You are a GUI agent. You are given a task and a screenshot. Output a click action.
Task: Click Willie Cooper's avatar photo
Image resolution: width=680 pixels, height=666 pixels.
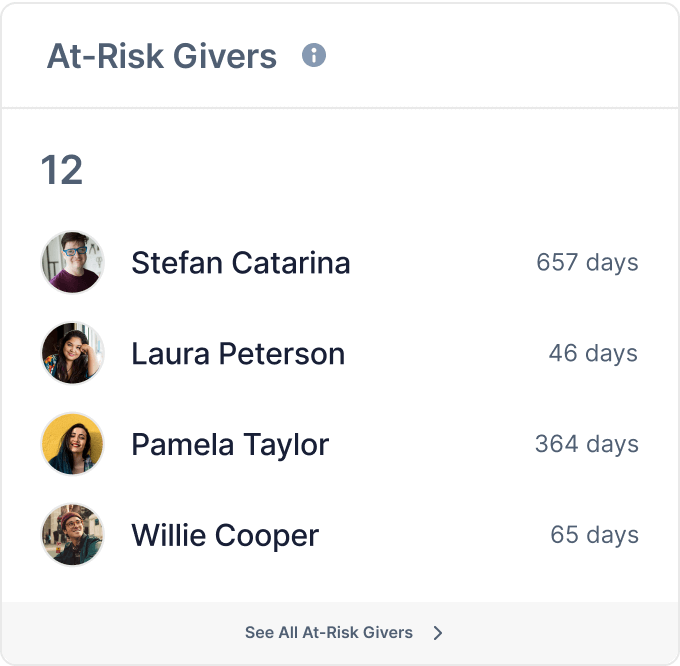[x=72, y=535]
